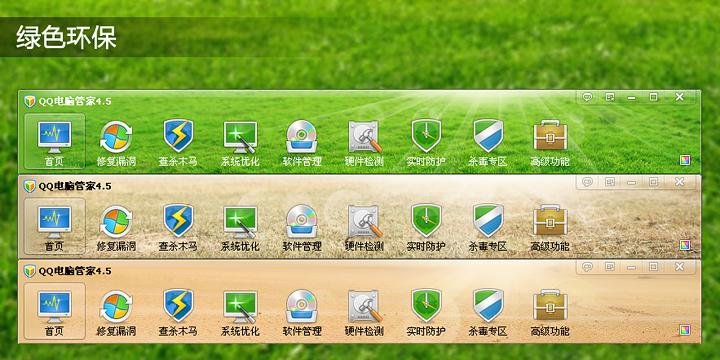Viewport: 720px width, 360px height.
Task: Go to 首页 in the sand window
Action: point(54,311)
